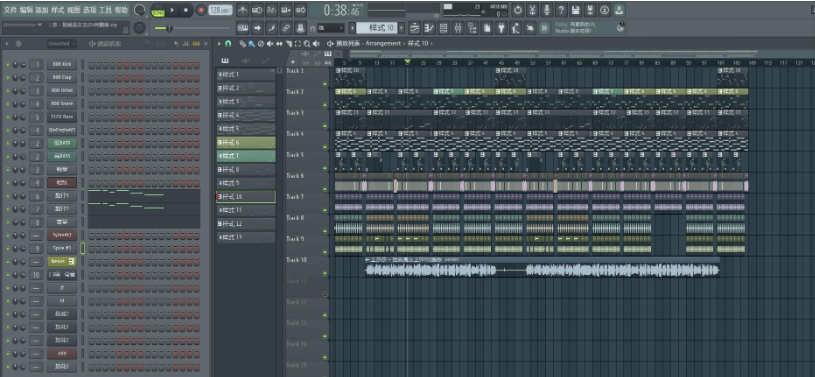This screenshot has width=815, height=377.
Task: Open the Spire #1 channel button
Action: (x=62, y=249)
